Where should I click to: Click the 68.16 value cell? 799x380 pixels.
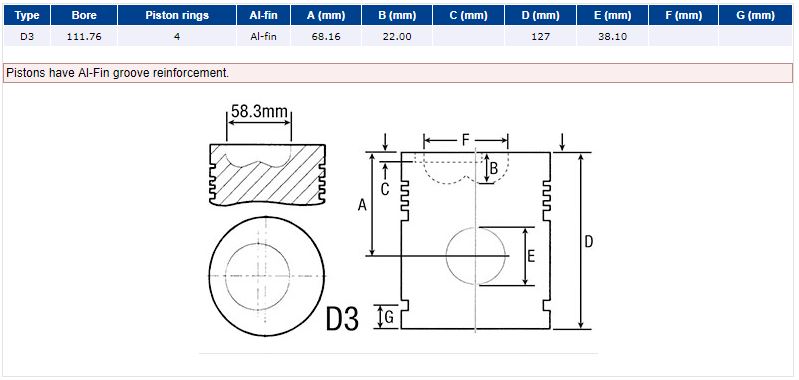pos(326,37)
